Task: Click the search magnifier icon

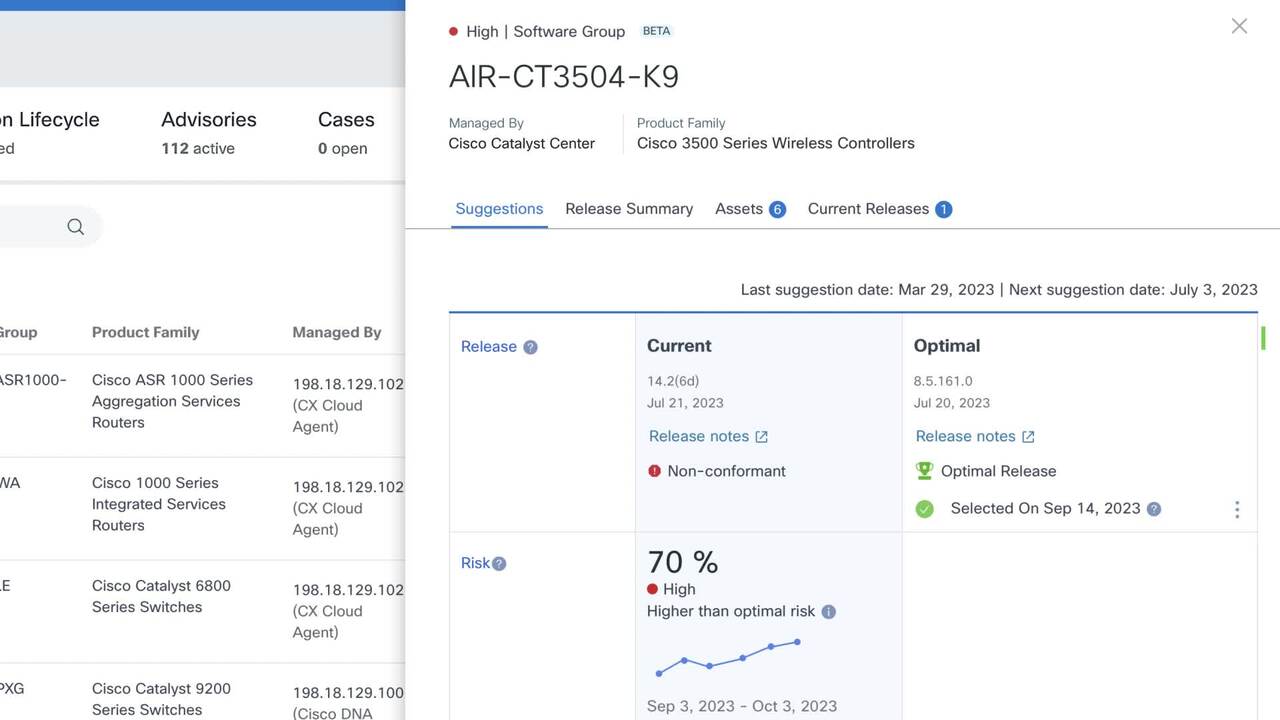Action: coord(76,227)
